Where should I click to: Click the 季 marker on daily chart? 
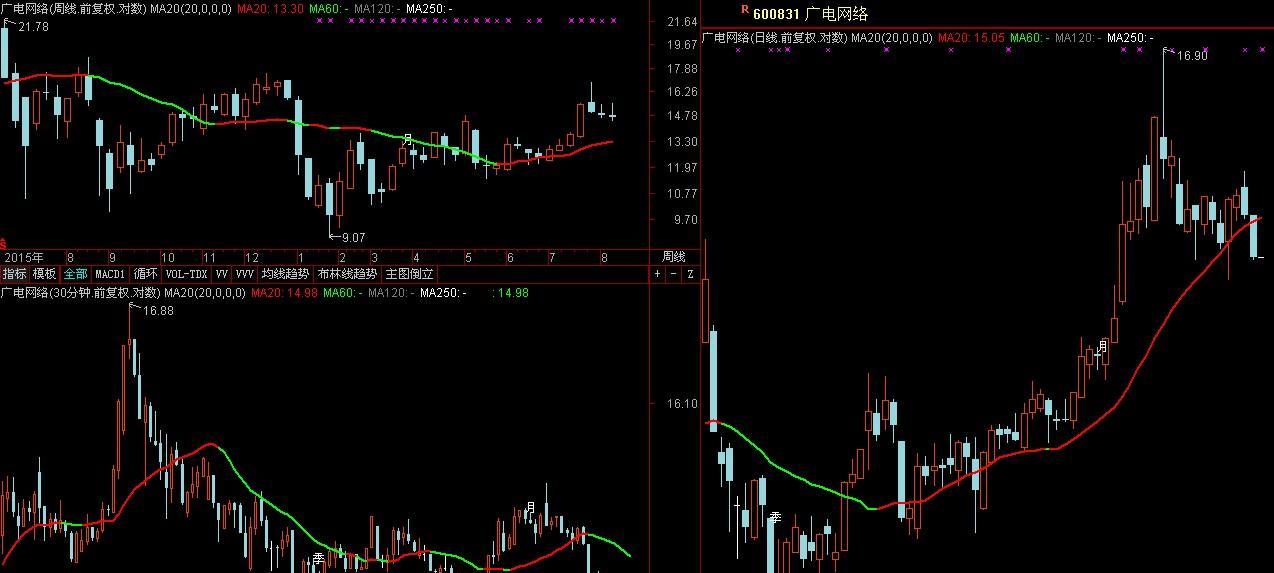click(775, 518)
